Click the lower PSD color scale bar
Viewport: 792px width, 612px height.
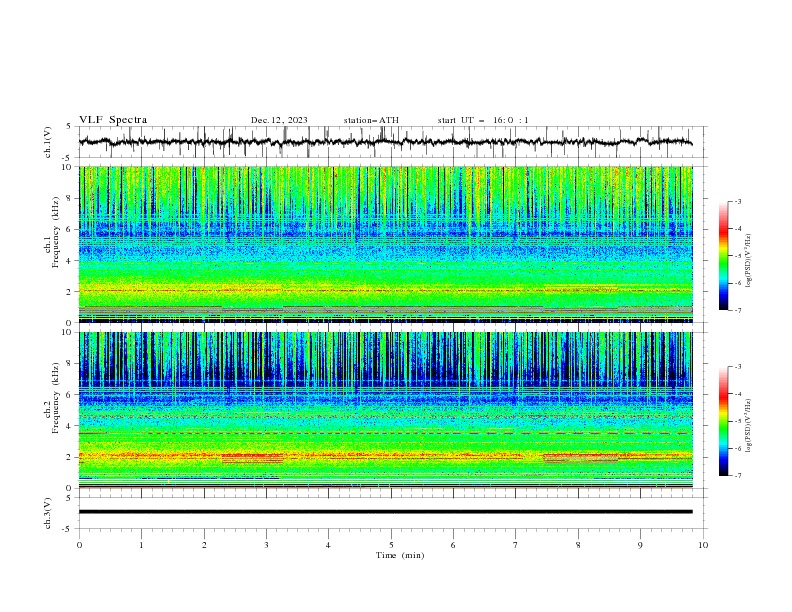tap(724, 421)
